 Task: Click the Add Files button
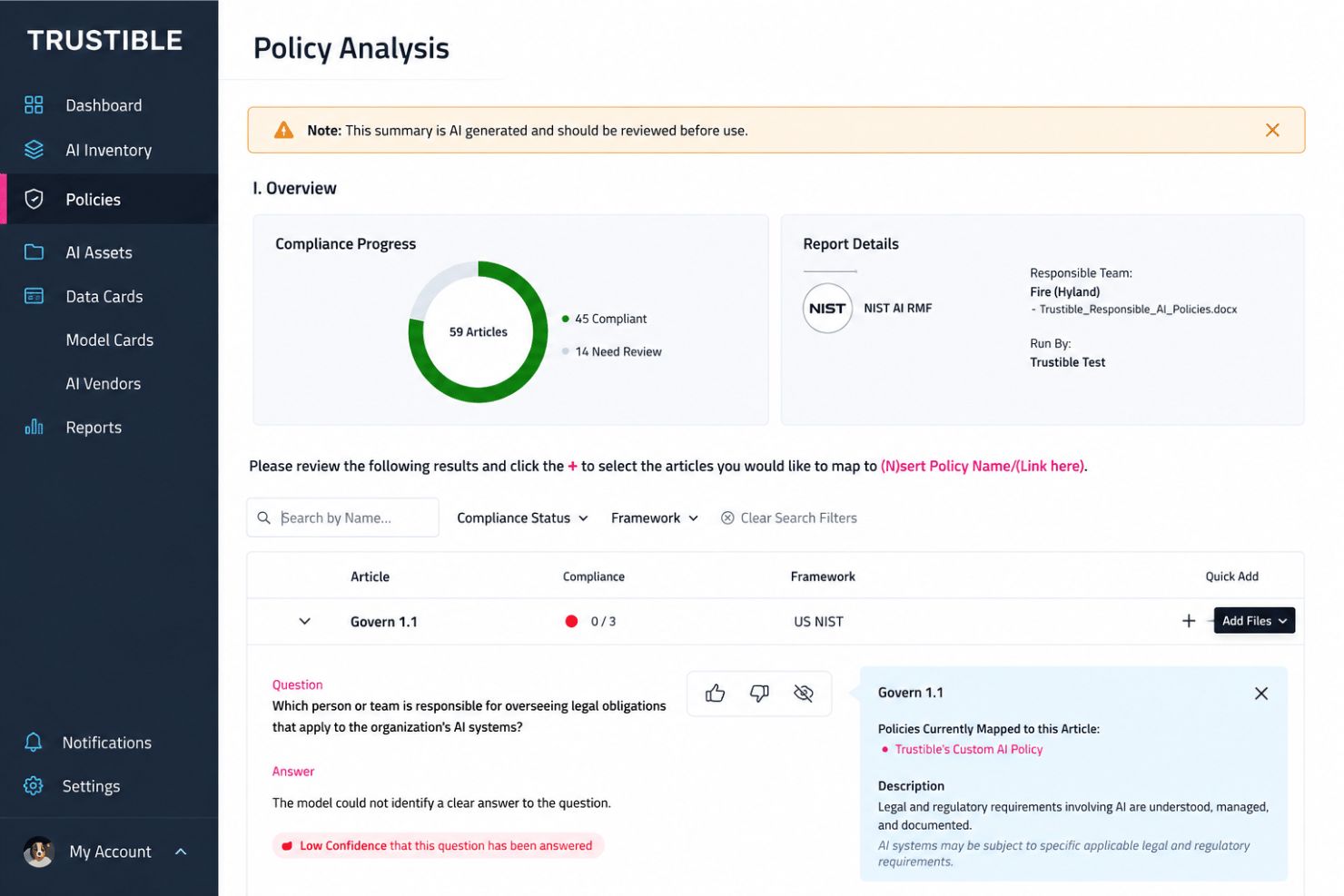(x=1254, y=621)
